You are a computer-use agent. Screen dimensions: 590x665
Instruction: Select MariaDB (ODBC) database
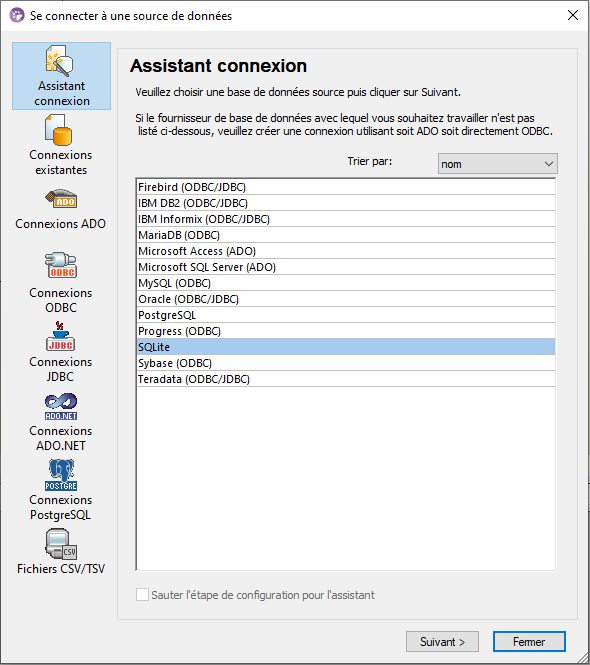[x=346, y=235]
